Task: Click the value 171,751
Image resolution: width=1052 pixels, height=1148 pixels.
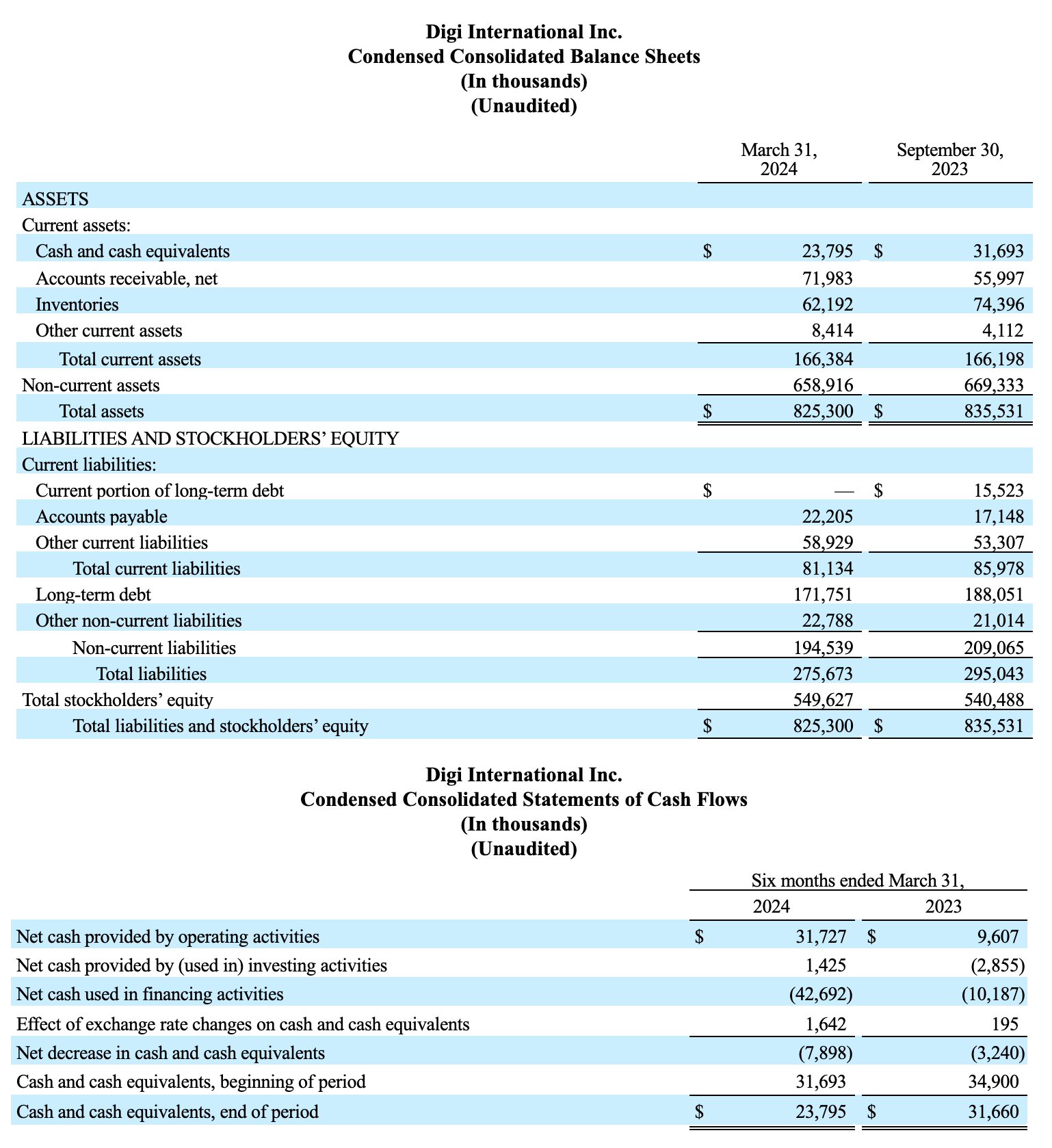Action: pos(824,595)
